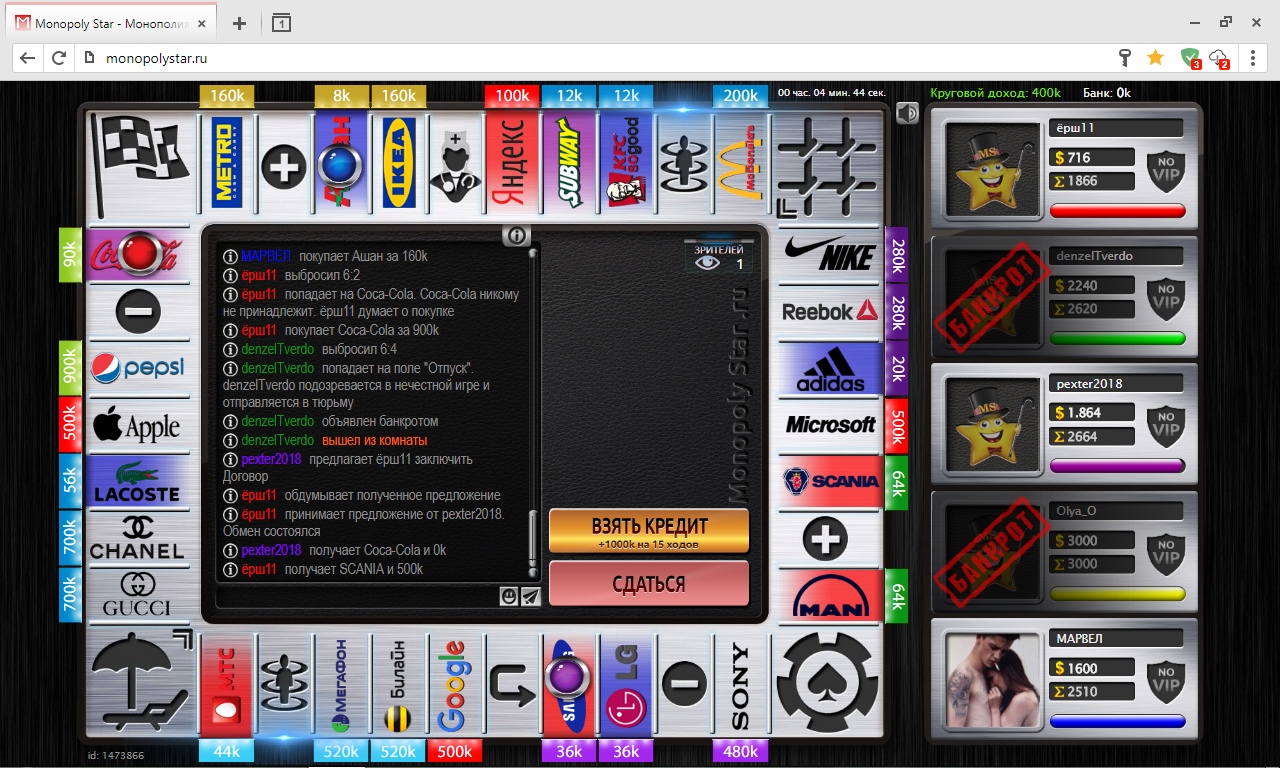Mute the game sound speaker
1280x768 pixels.
point(908,113)
